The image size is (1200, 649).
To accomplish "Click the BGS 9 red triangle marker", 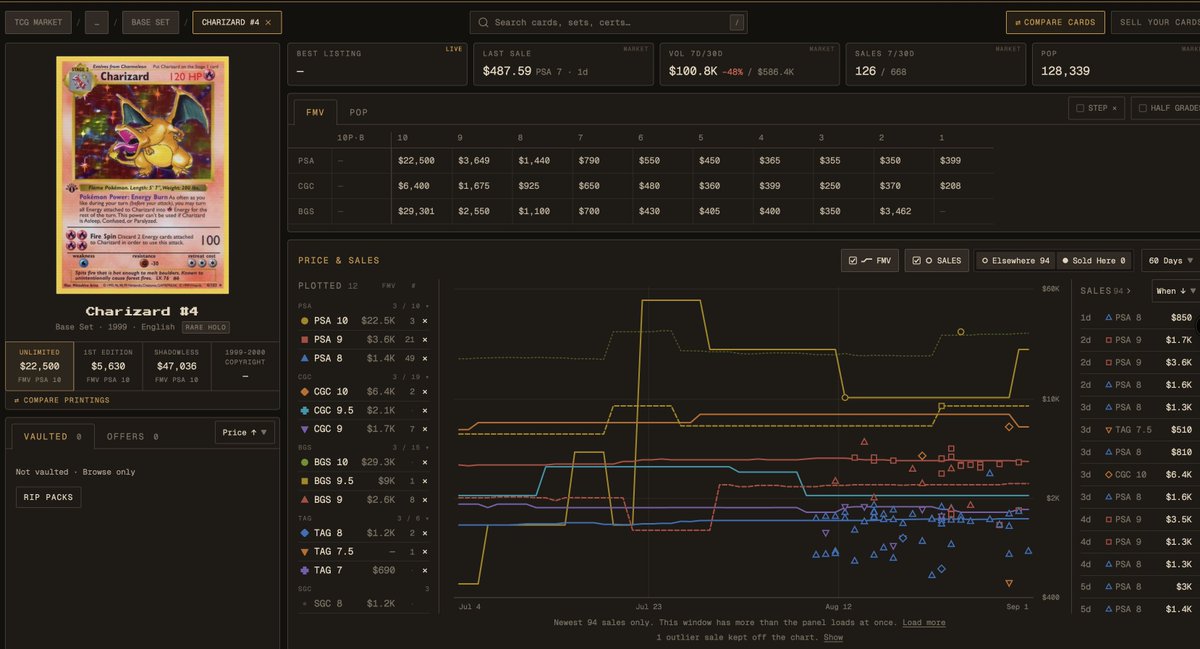I will (x=305, y=499).
